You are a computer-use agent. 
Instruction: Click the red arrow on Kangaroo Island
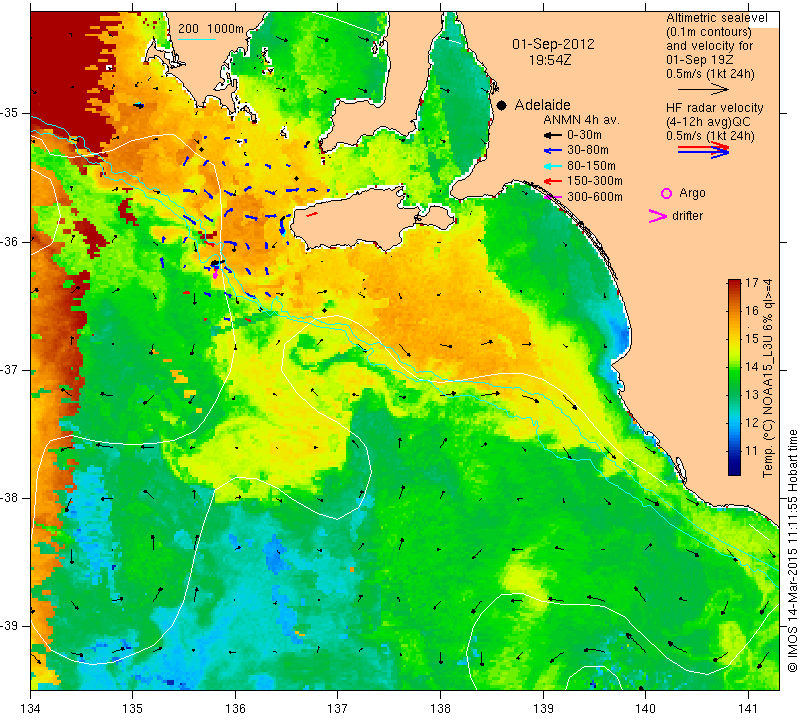click(x=312, y=215)
